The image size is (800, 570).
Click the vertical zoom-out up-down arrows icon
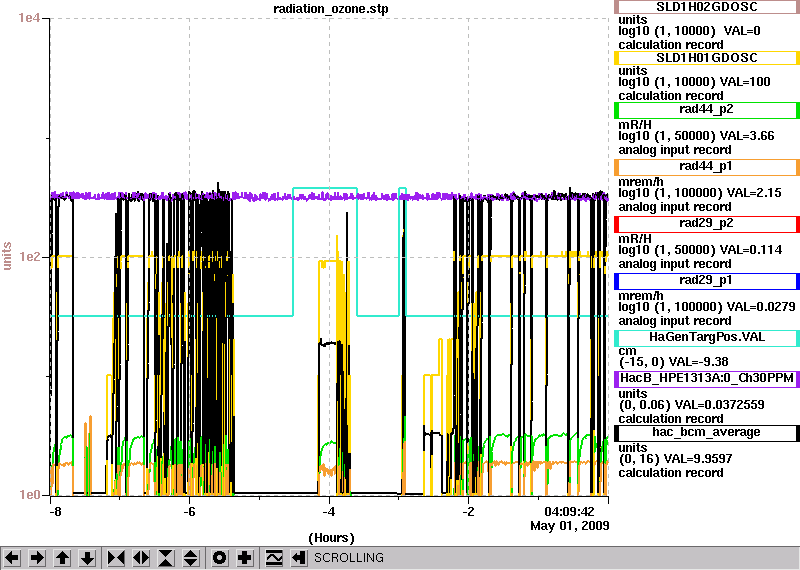point(190,558)
